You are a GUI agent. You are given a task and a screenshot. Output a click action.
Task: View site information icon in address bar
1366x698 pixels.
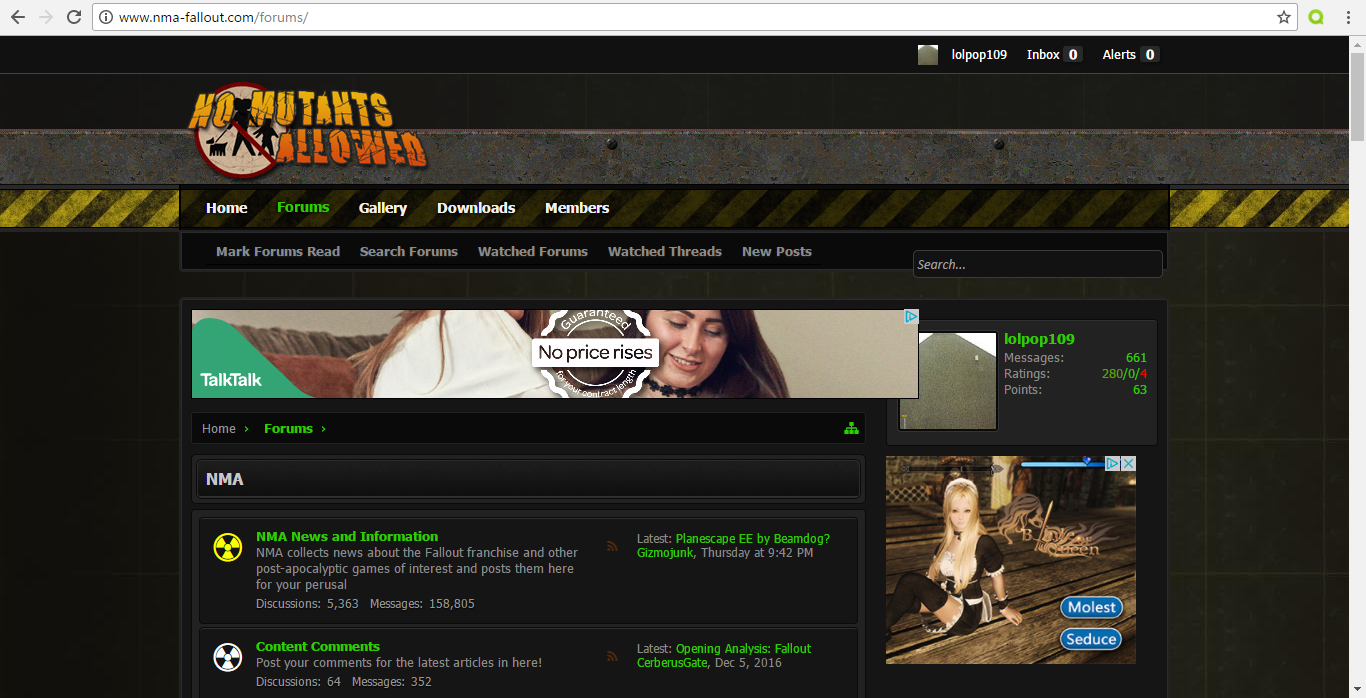coord(106,17)
